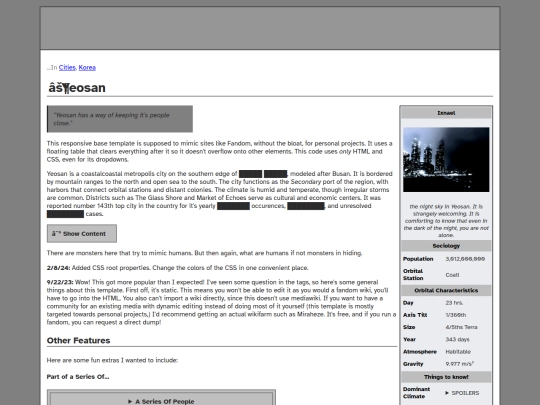Click the Yeosan page title heading

pyautogui.click(x=77, y=88)
